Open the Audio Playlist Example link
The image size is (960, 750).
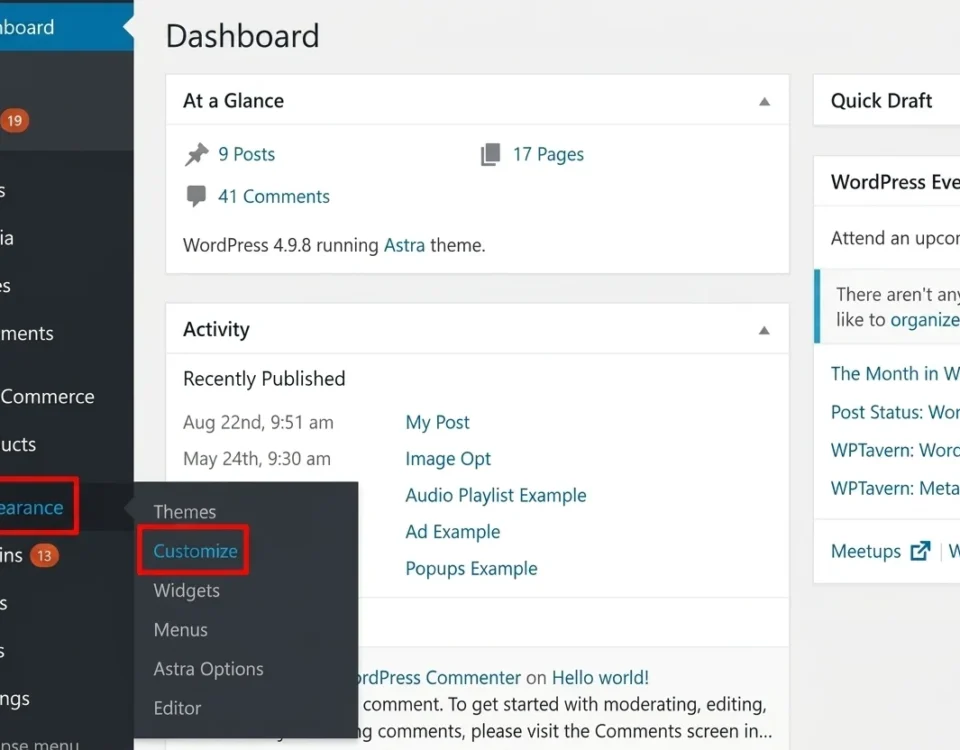click(x=495, y=495)
